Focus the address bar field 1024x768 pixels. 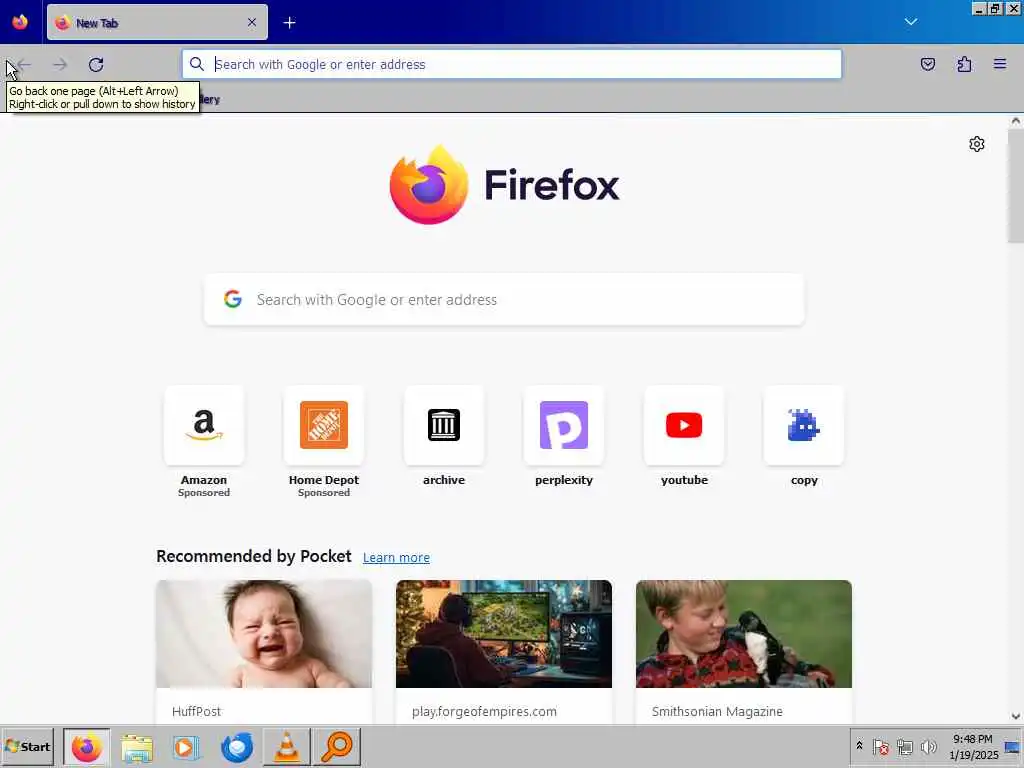(x=512, y=64)
